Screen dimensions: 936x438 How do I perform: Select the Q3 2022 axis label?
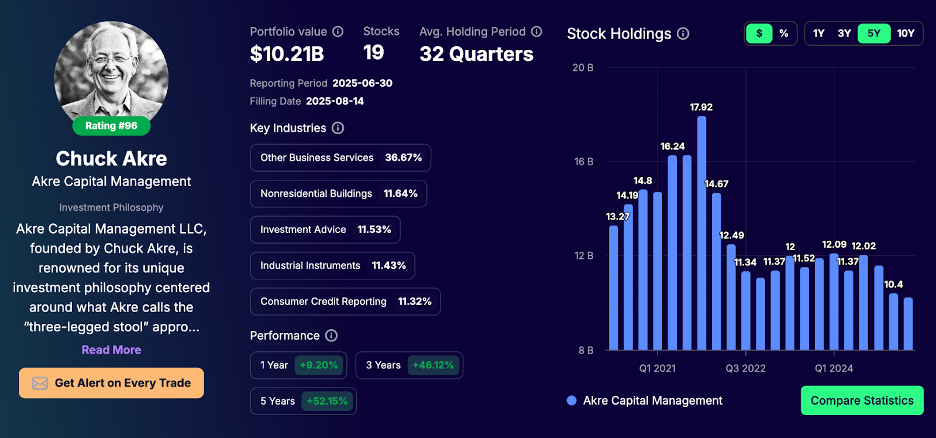pyautogui.click(x=746, y=368)
